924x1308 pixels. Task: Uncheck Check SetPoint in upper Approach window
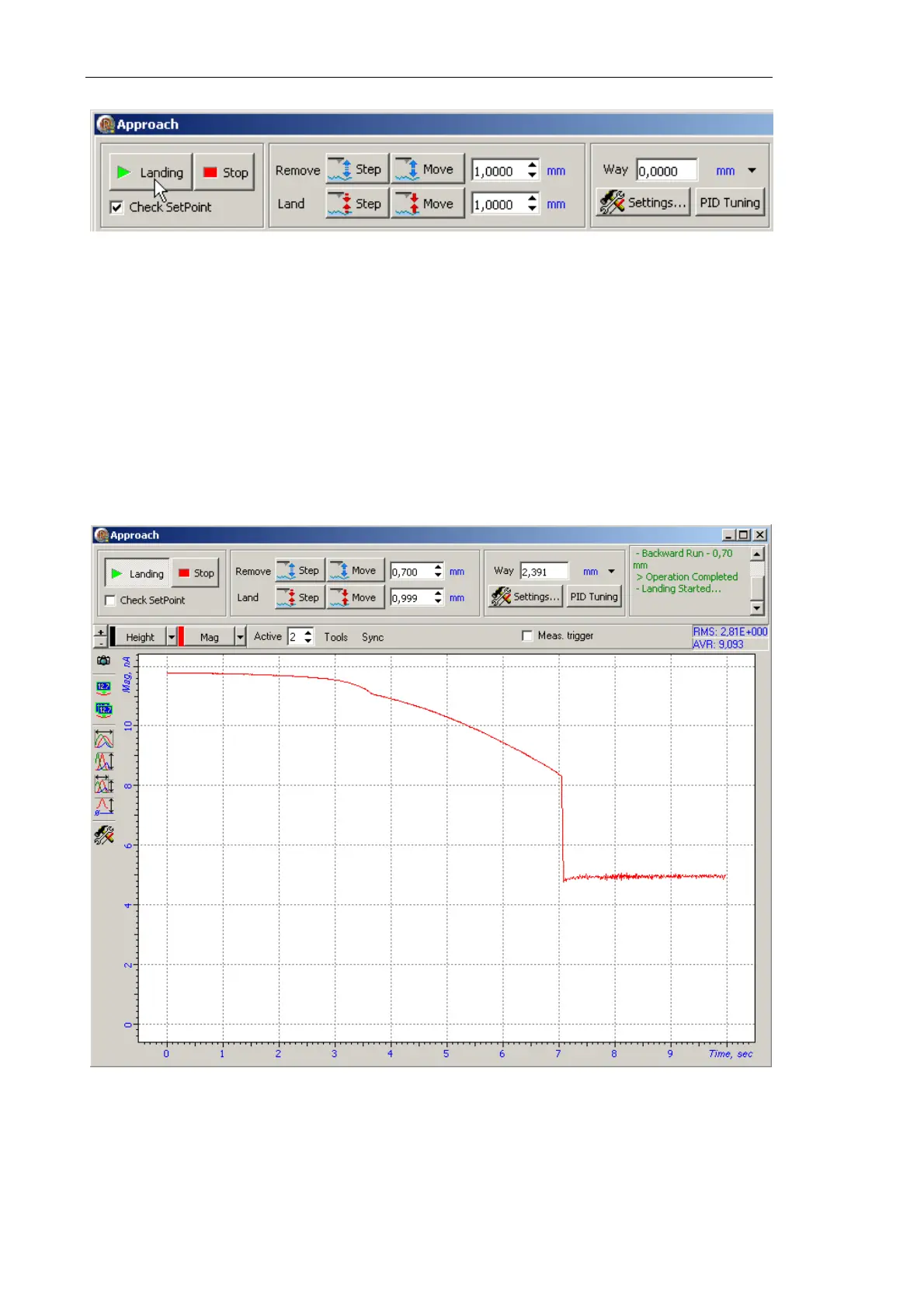116,207
